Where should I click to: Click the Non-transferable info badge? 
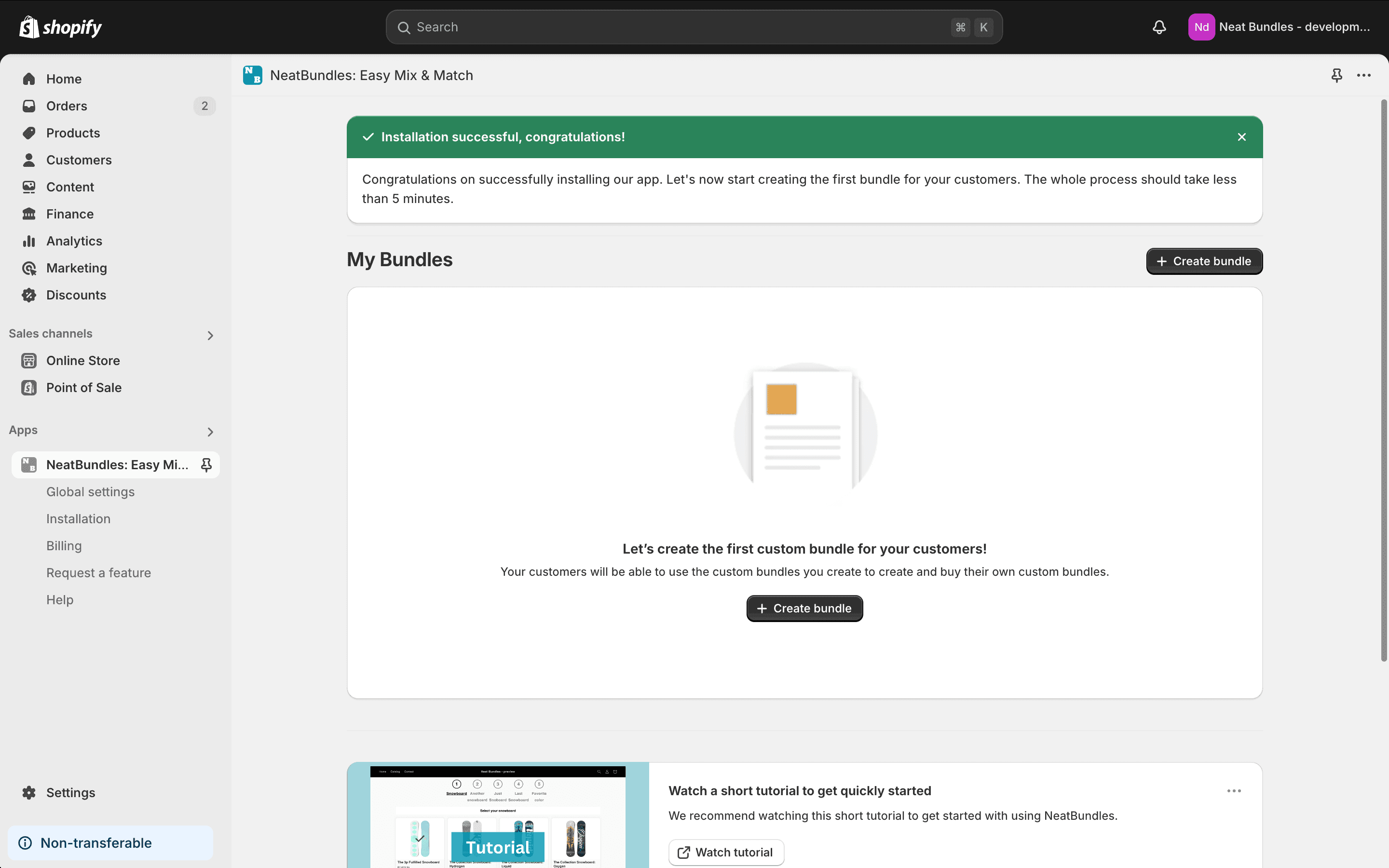(x=110, y=843)
